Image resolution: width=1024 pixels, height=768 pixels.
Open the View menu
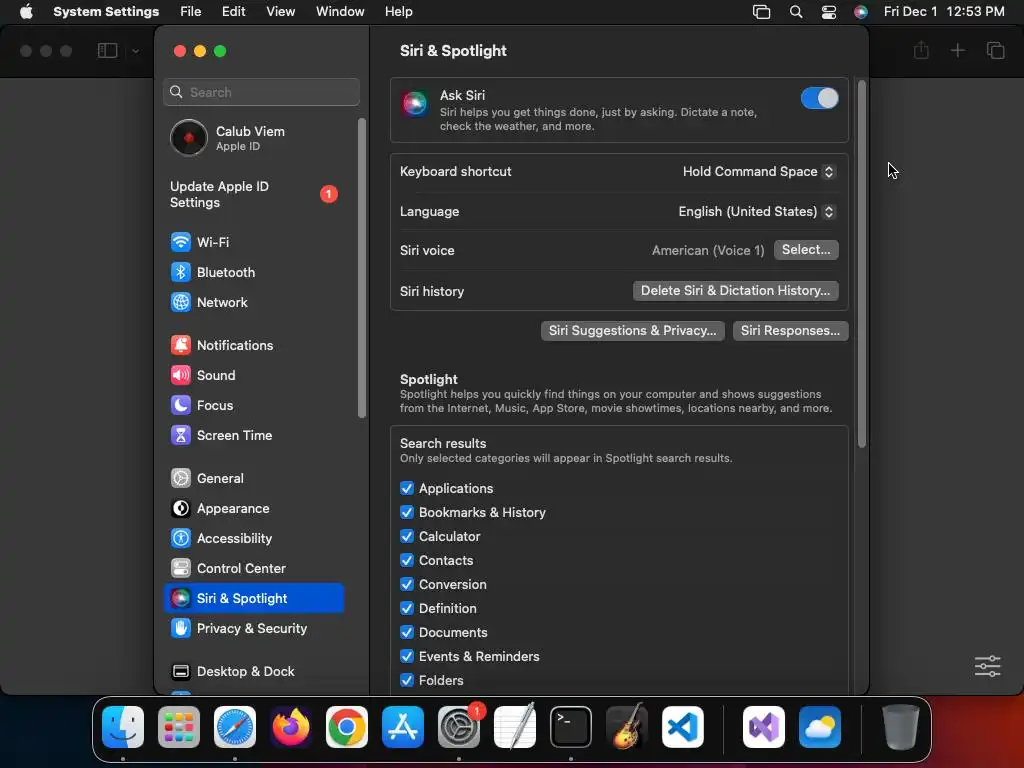tap(280, 12)
